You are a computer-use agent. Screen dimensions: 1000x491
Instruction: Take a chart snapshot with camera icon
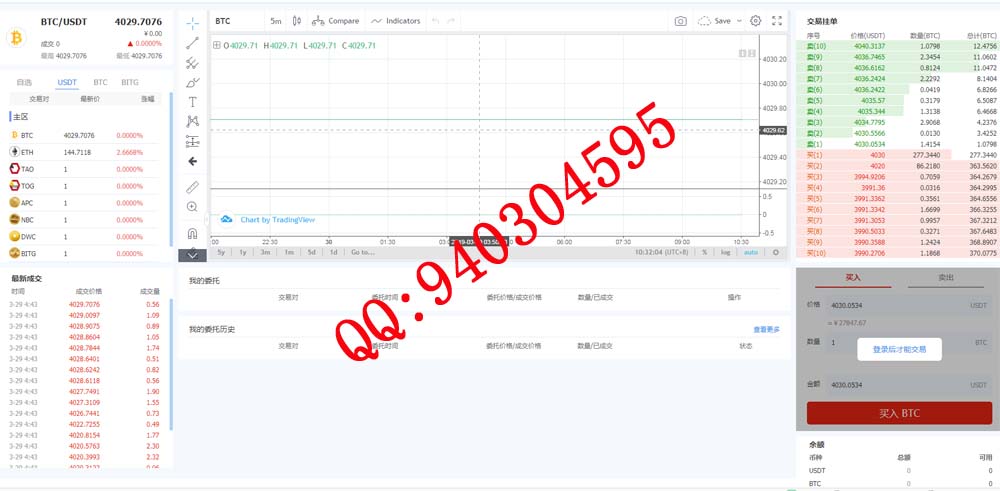coord(680,21)
